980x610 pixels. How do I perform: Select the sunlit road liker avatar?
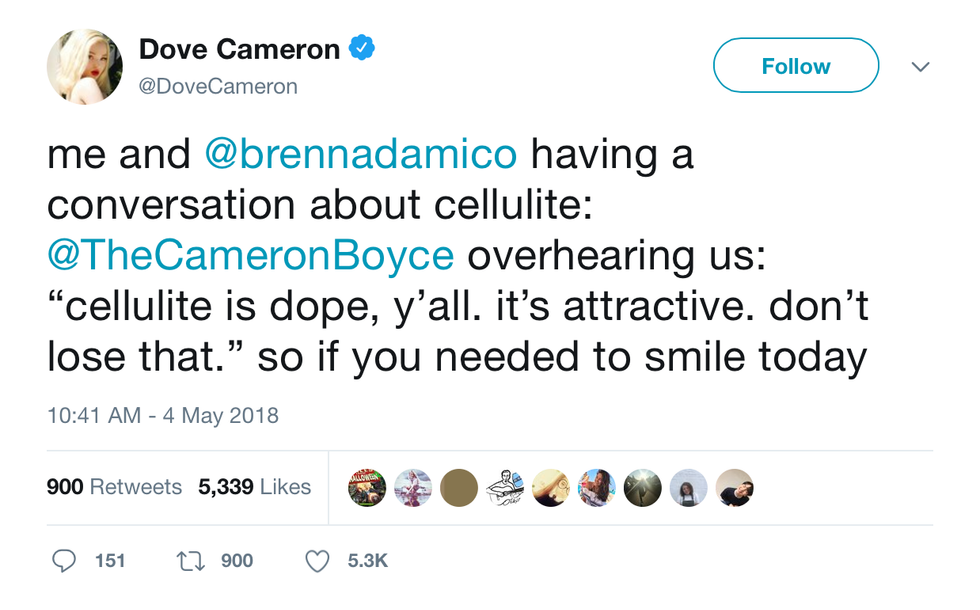643,488
